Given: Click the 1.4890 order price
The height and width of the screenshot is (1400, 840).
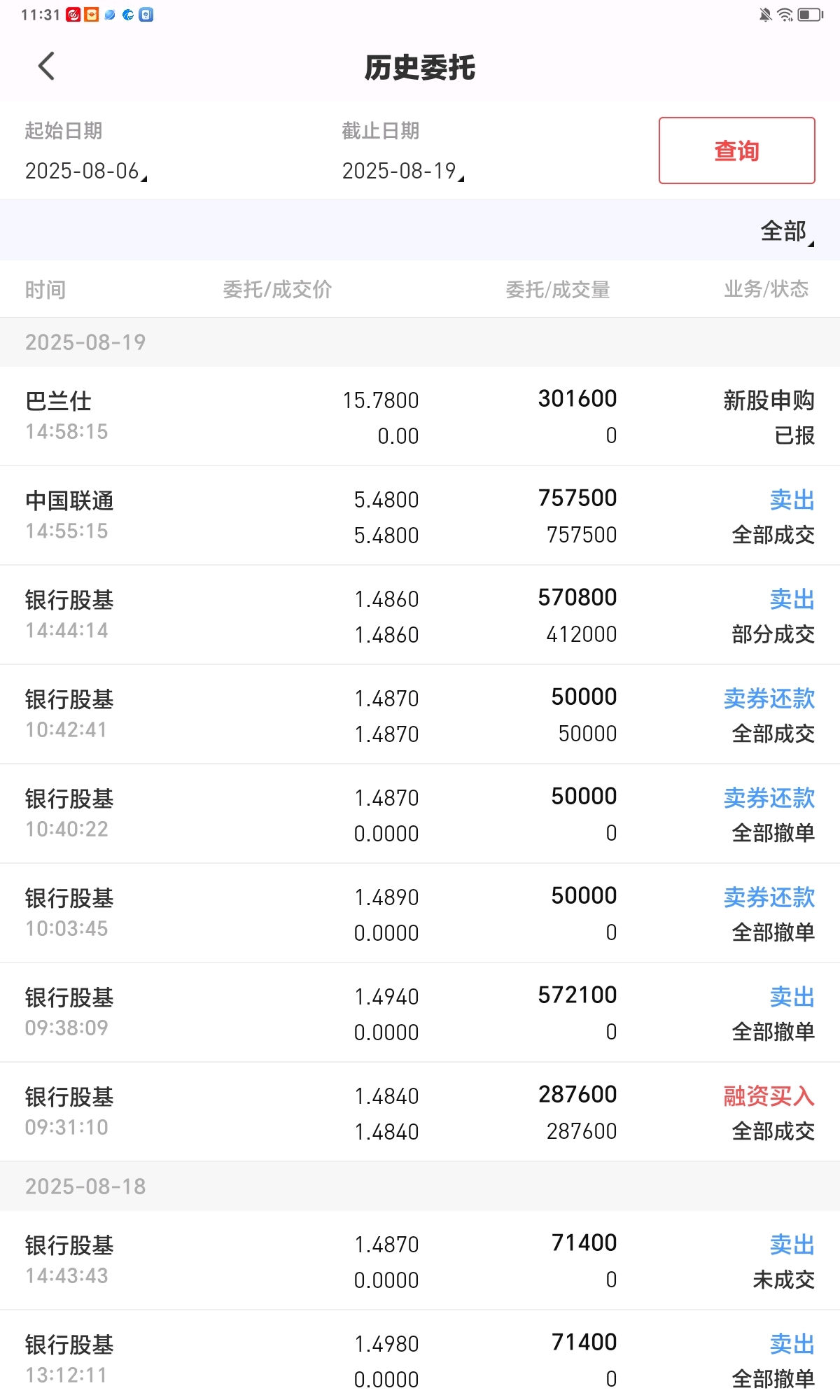Looking at the screenshot, I should tap(386, 897).
